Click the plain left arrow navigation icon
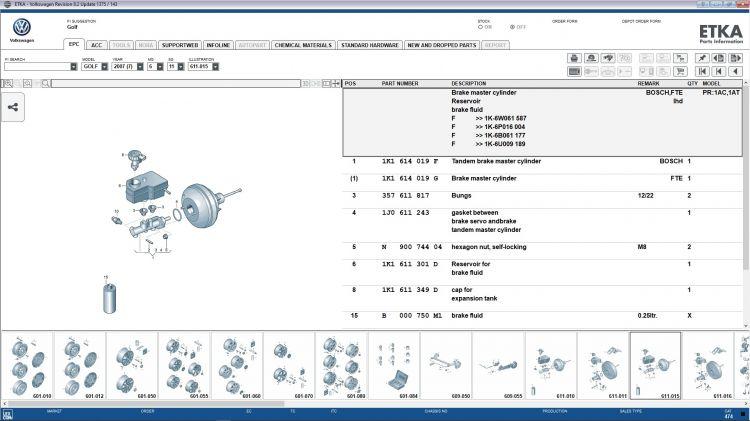Screen dimensions: 750x421 735,71
